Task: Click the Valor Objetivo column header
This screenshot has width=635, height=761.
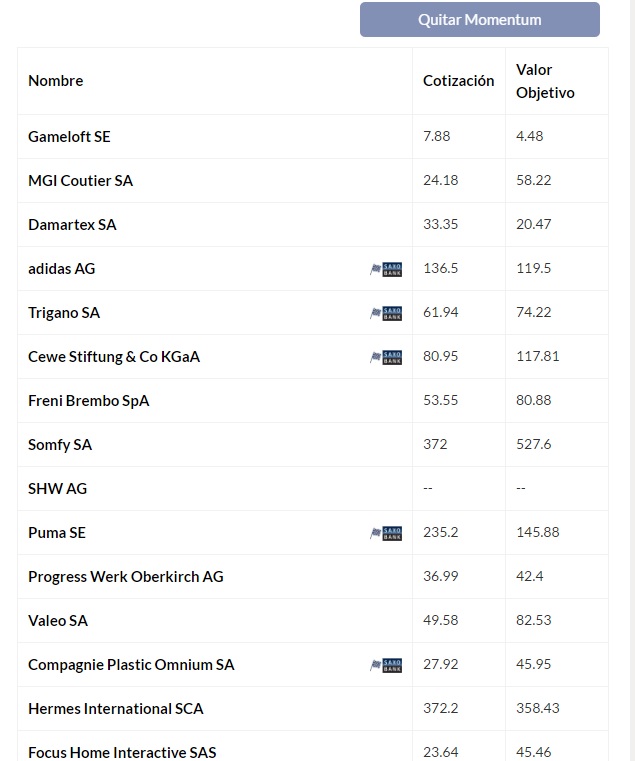Action: 545,81
